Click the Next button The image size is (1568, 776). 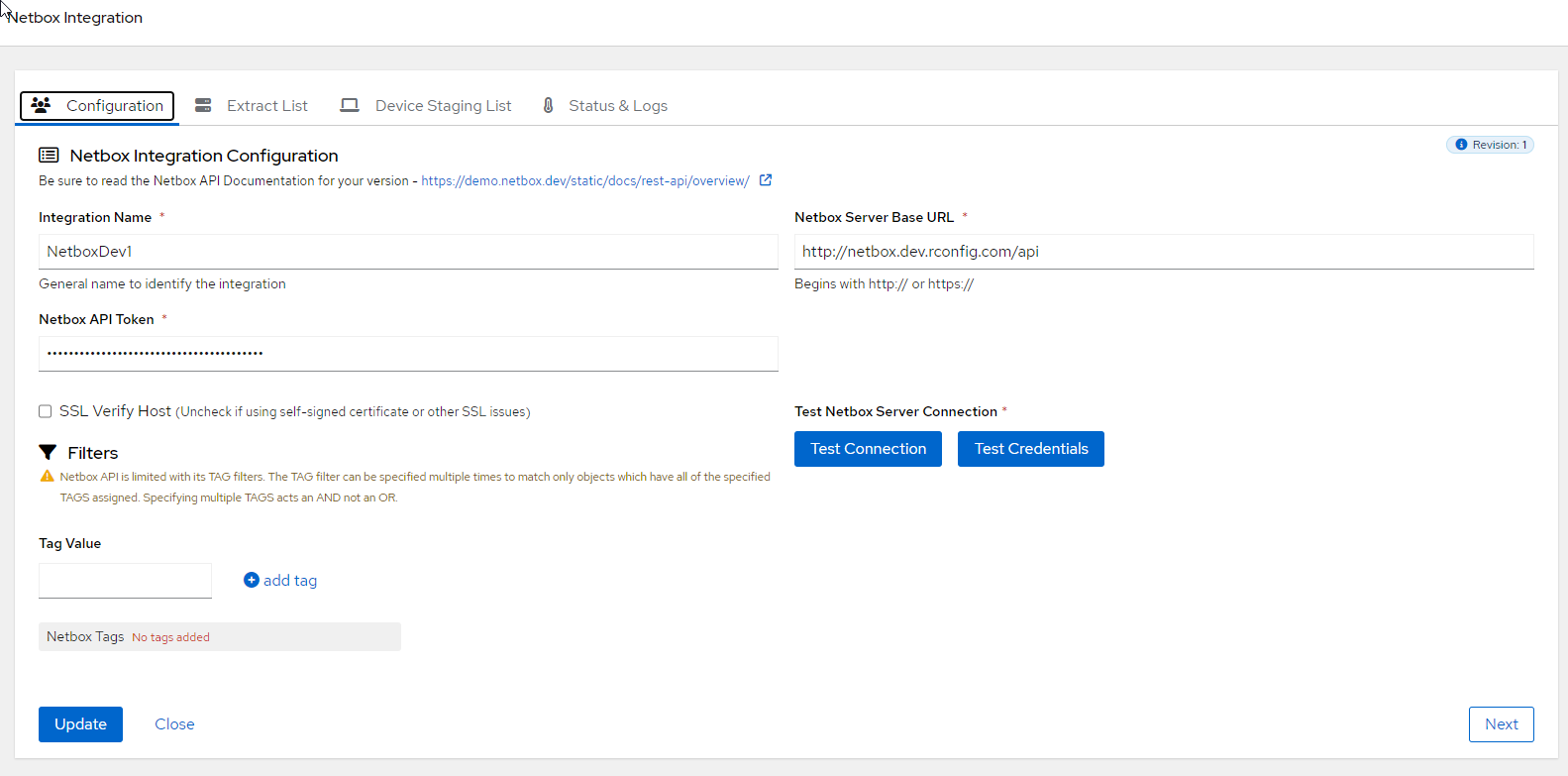[1501, 724]
